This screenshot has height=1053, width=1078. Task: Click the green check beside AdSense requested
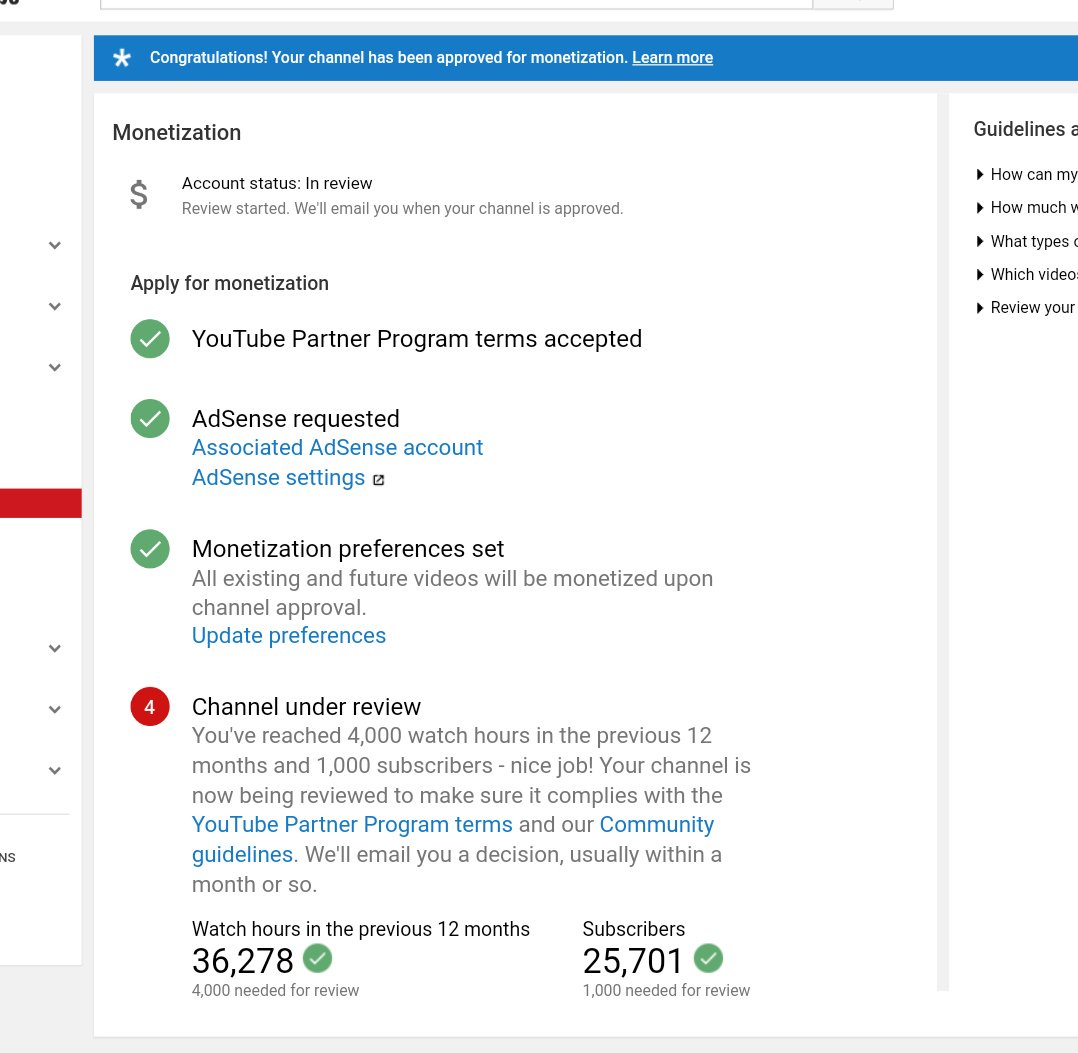pyautogui.click(x=150, y=419)
